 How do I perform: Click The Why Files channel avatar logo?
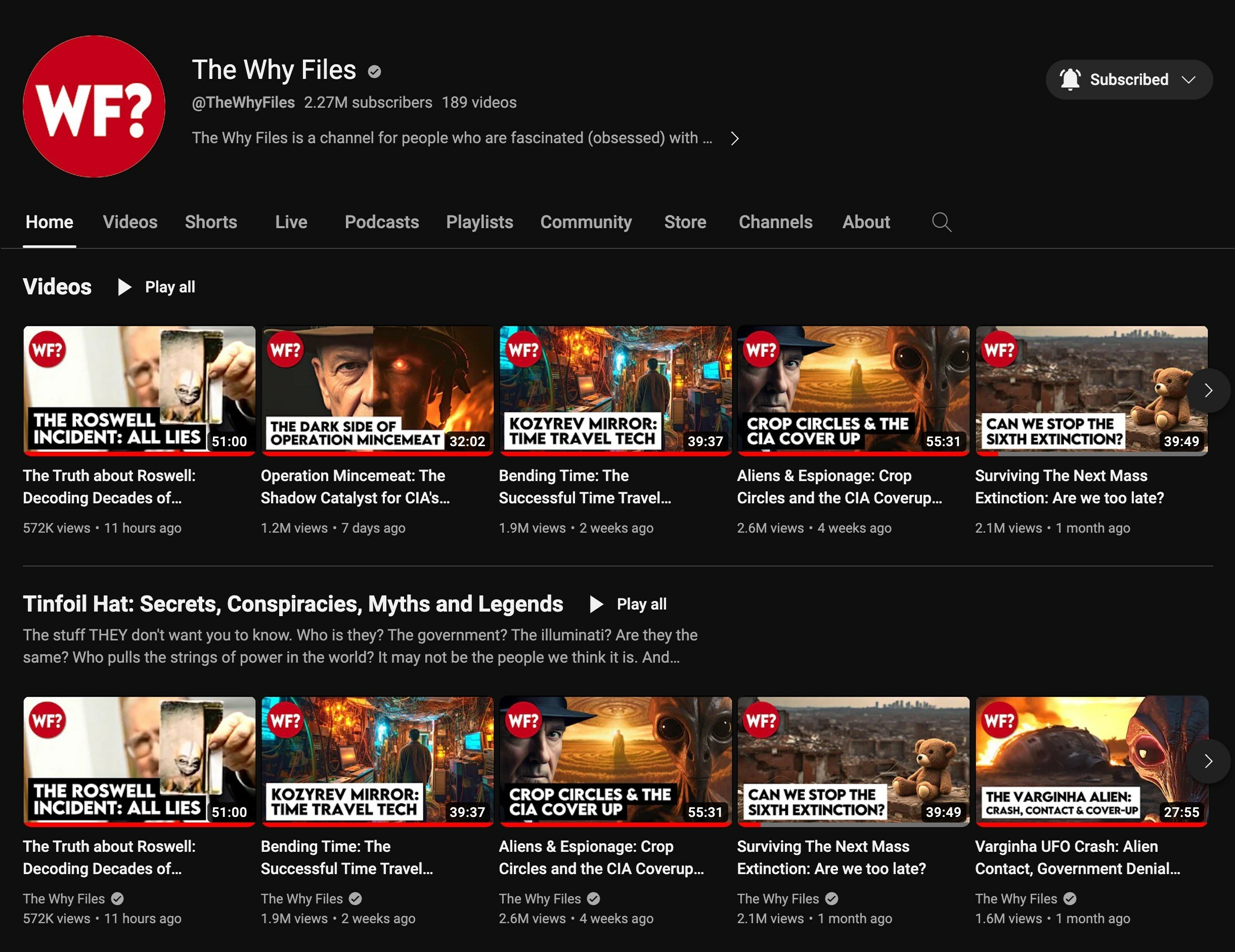coord(94,106)
